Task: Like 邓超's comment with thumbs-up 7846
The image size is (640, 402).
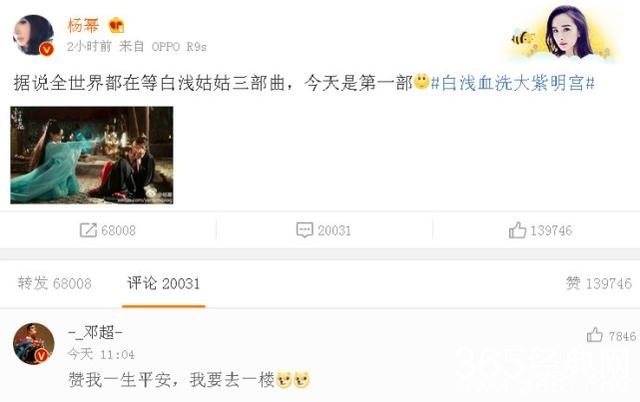Action: [x=595, y=335]
